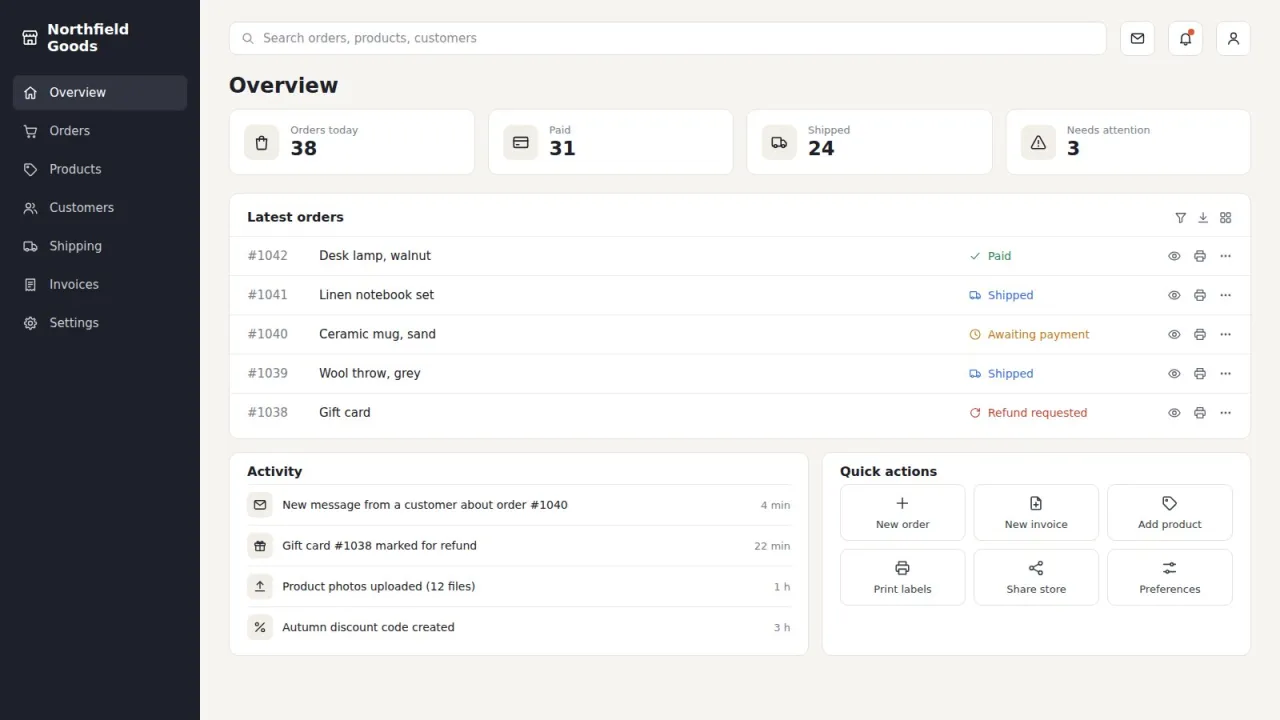Open the Products sidebar section
Screen dimensions: 1280x720
tap(100, 169)
